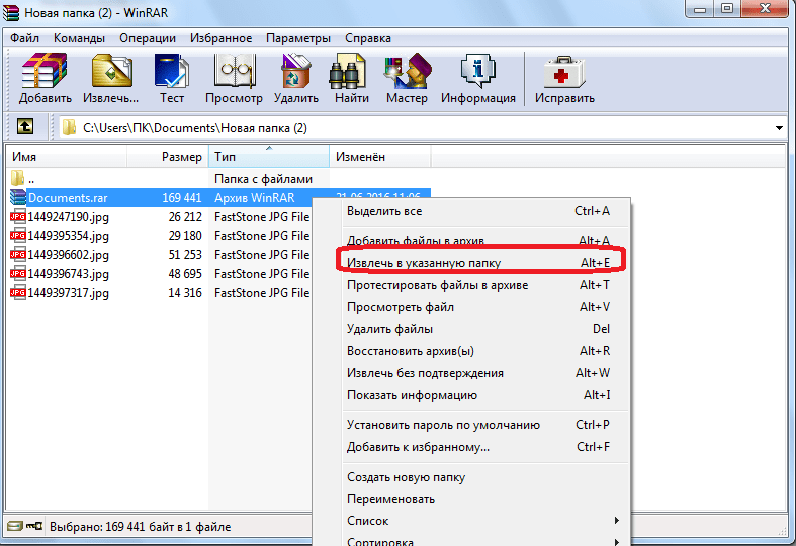The width and height of the screenshot is (796, 546).
Task: Select Восстановить архив(ы)
Action: 479,351
